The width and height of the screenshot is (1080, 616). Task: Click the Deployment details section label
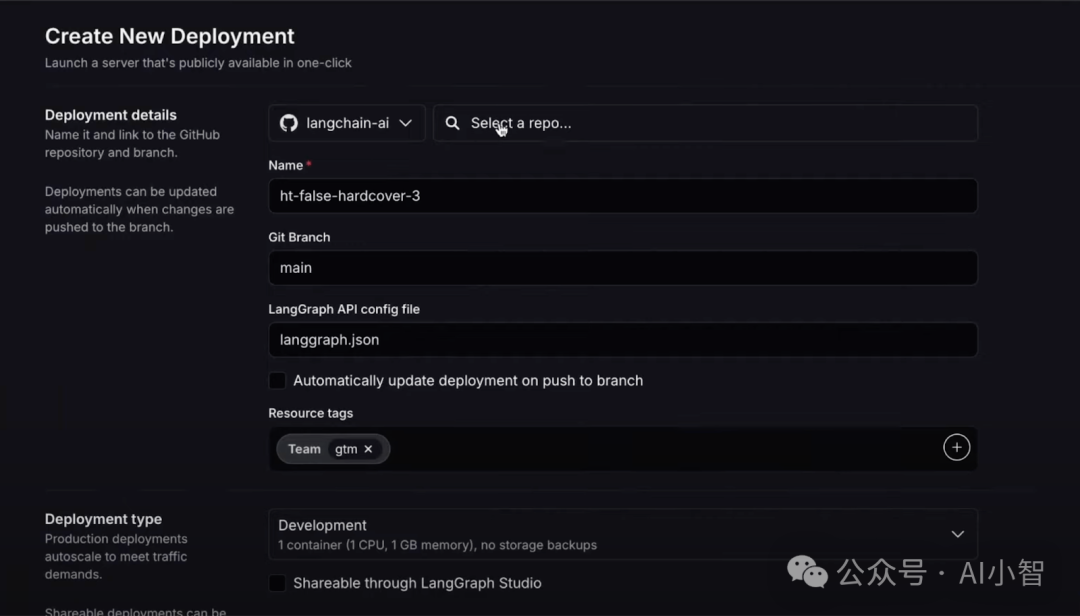pyautogui.click(x=111, y=115)
